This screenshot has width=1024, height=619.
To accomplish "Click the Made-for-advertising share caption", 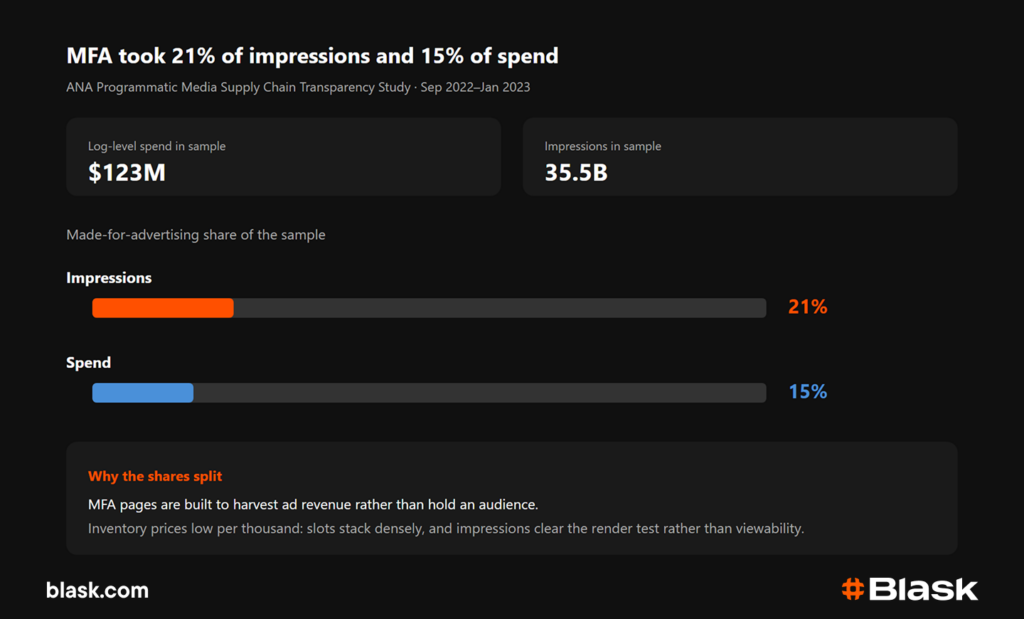I will click(195, 234).
